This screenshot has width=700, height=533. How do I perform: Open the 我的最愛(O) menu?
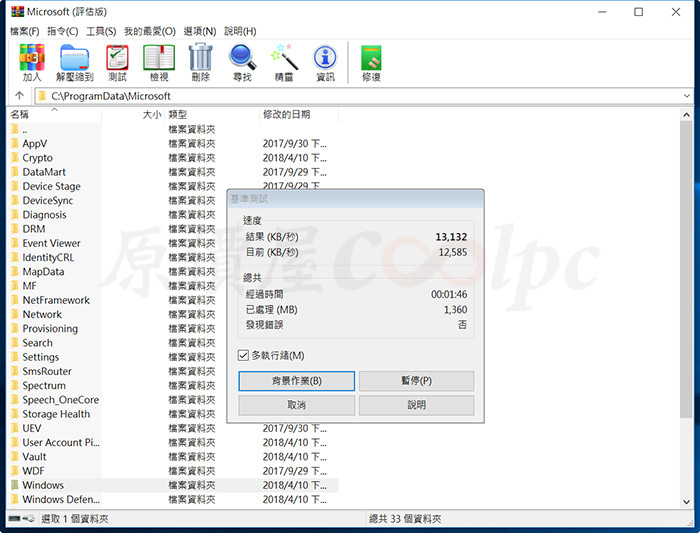150,31
